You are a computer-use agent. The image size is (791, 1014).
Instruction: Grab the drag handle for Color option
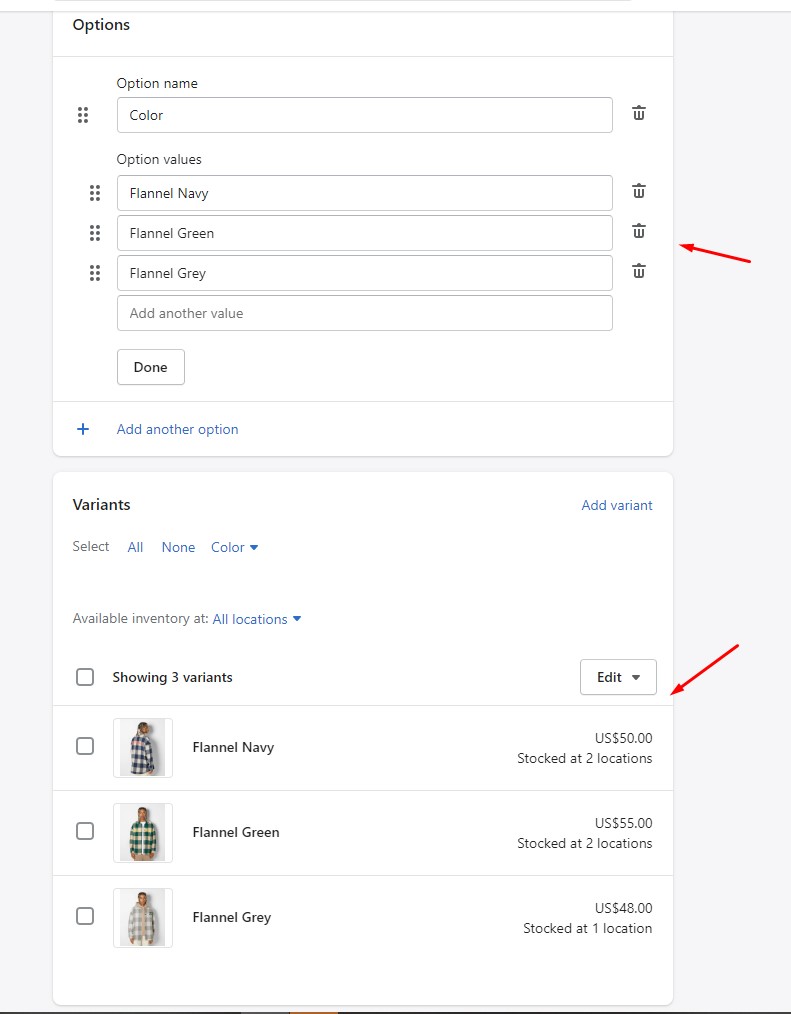point(83,115)
